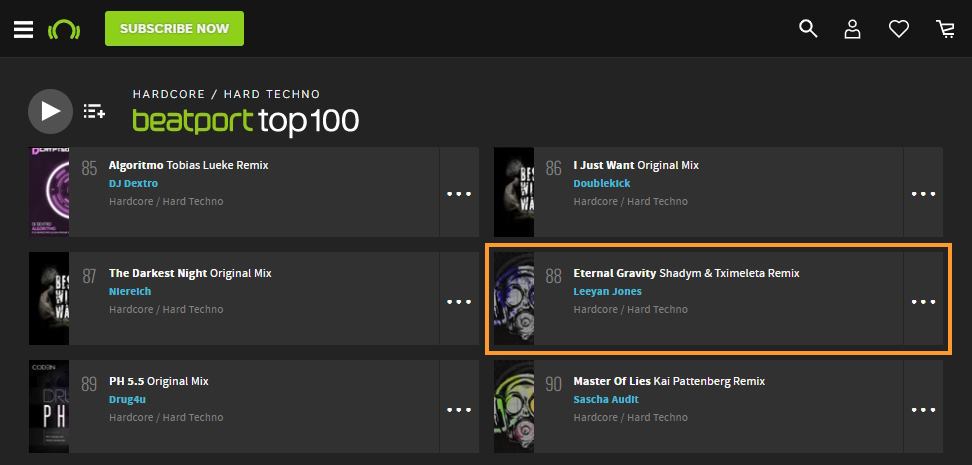The image size is (972, 465).
Task: Open more options for Master Of Lies
Action: coord(923,410)
